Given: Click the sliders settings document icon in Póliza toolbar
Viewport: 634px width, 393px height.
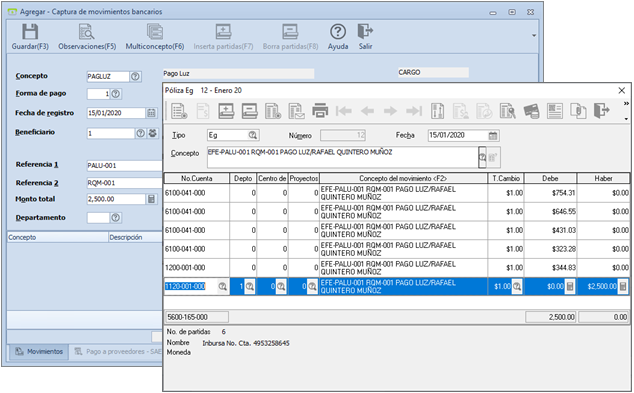Looking at the screenshot, I should coord(437,111).
